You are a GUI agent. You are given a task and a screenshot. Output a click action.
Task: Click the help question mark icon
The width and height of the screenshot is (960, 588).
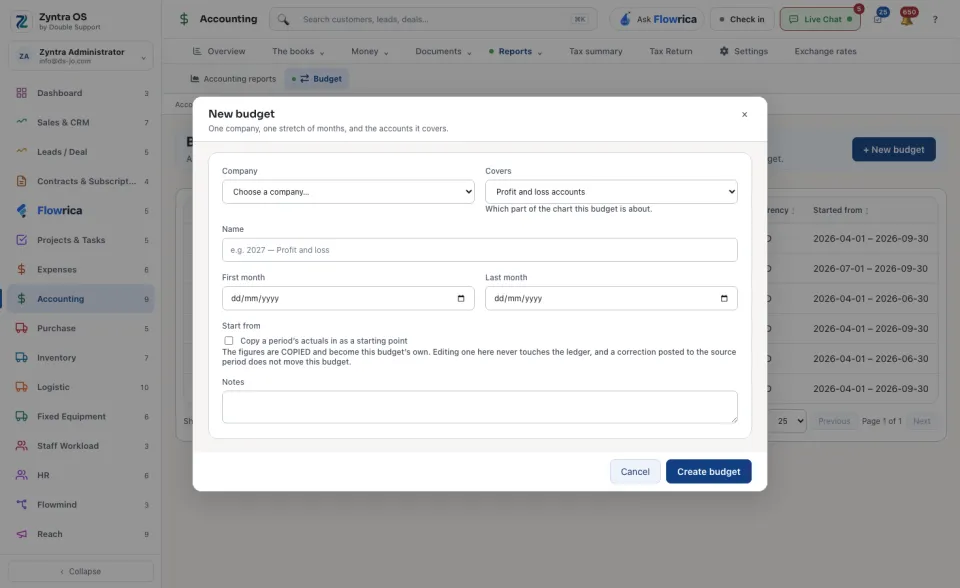coord(935,20)
